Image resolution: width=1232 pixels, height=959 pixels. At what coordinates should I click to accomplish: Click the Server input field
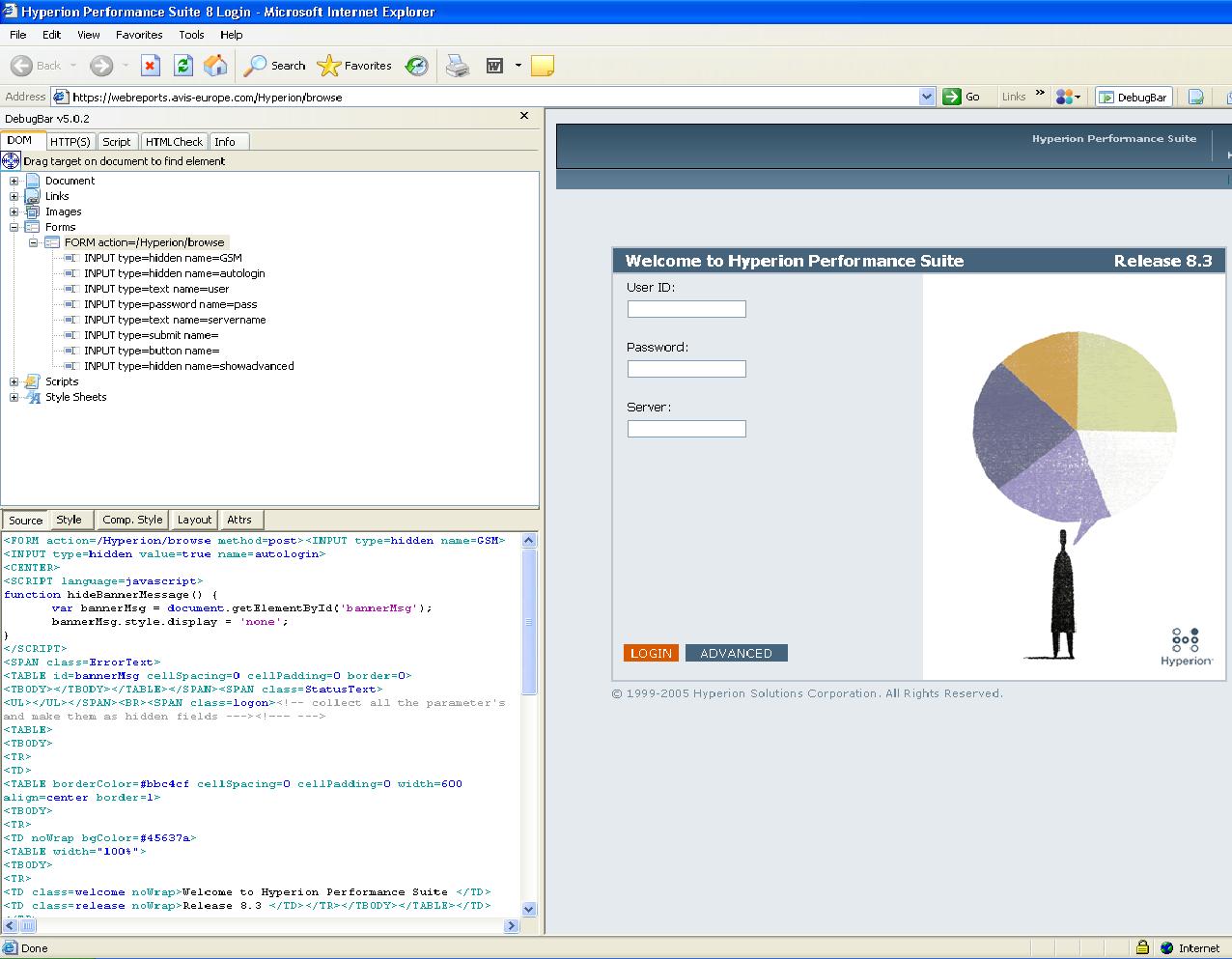click(686, 429)
